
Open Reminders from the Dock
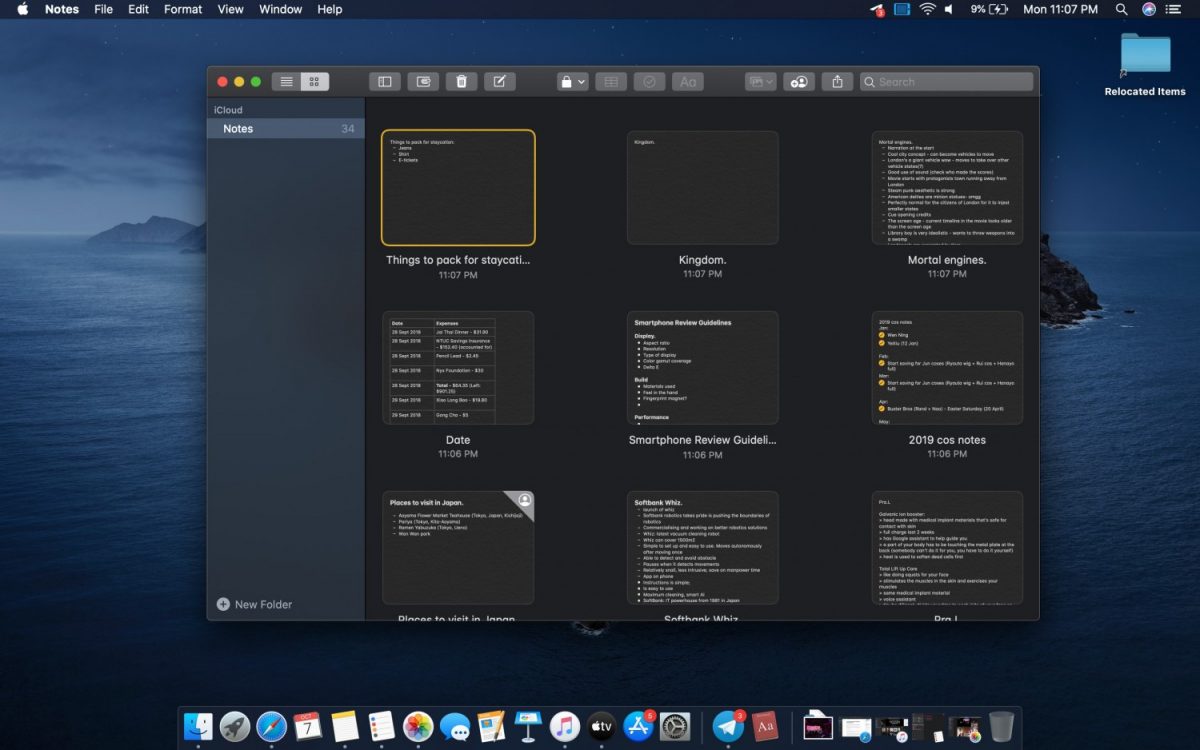tap(381, 726)
